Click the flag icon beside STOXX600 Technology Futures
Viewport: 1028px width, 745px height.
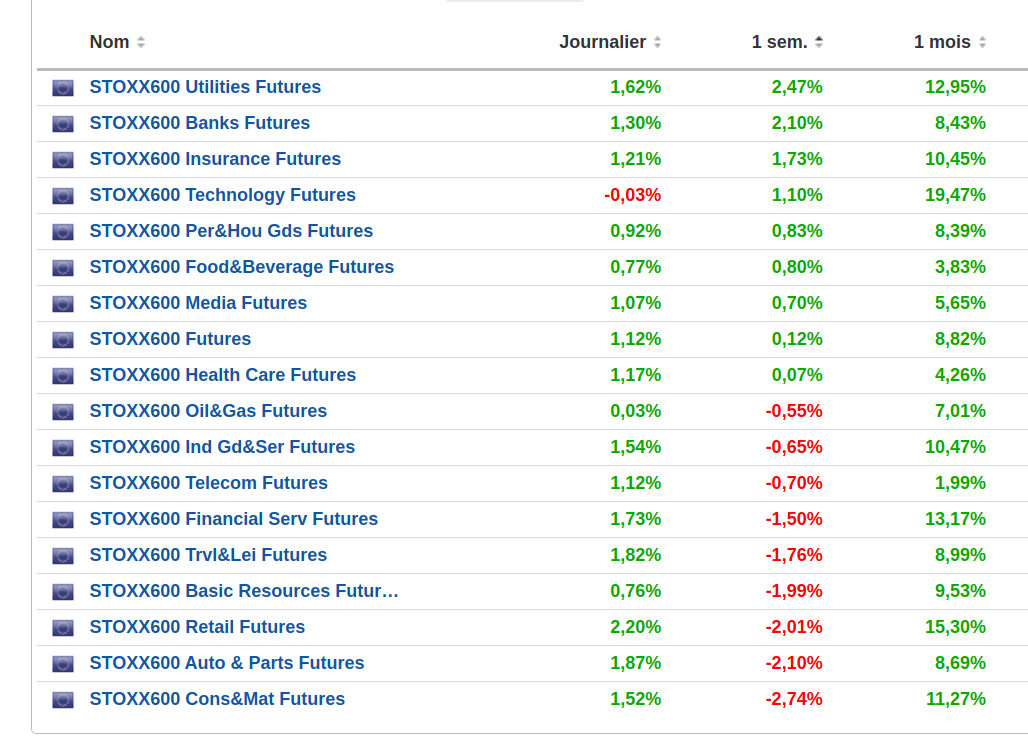[x=63, y=196]
